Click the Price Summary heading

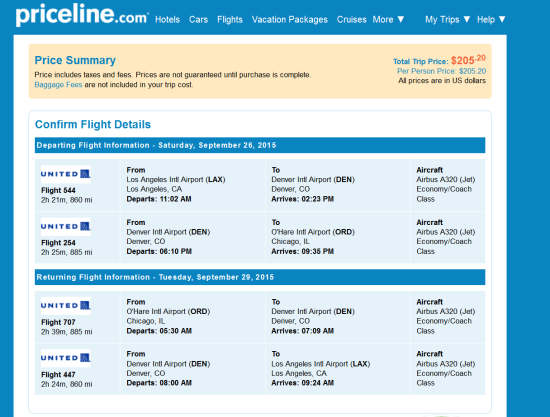point(75,60)
